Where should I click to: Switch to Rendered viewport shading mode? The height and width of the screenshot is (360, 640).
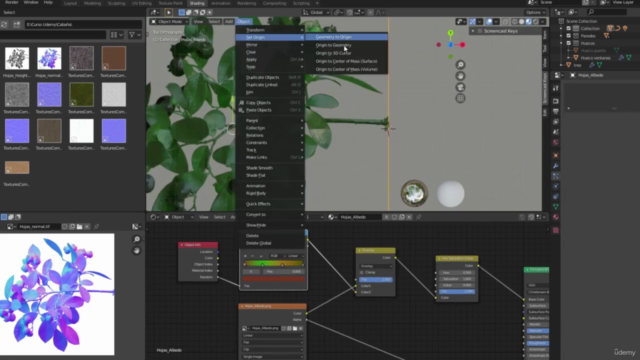point(536,22)
